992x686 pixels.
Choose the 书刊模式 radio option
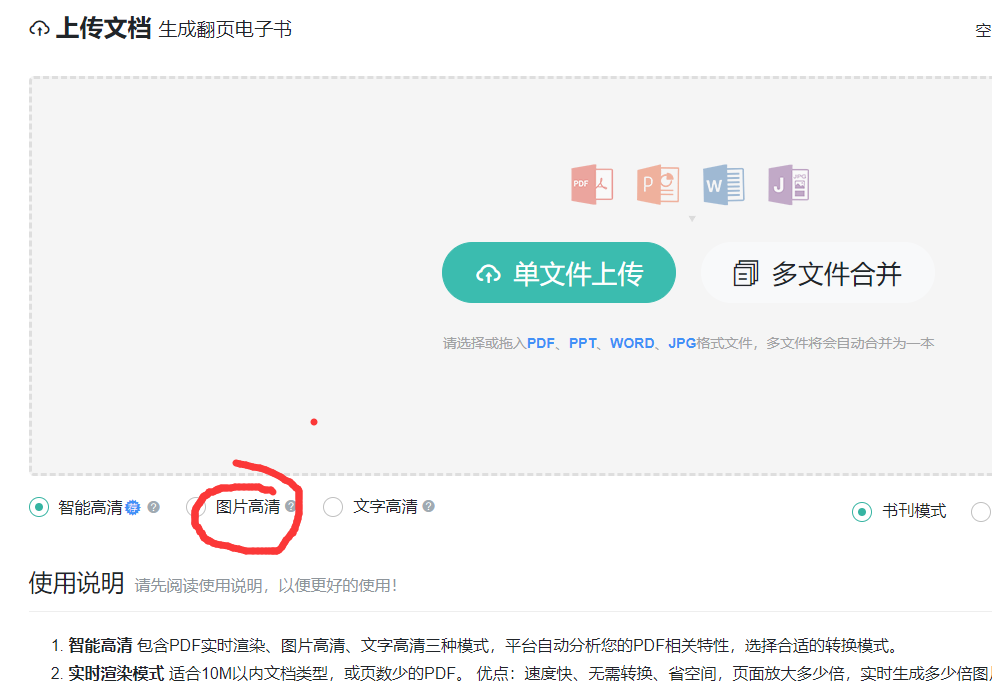pos(861,511)
